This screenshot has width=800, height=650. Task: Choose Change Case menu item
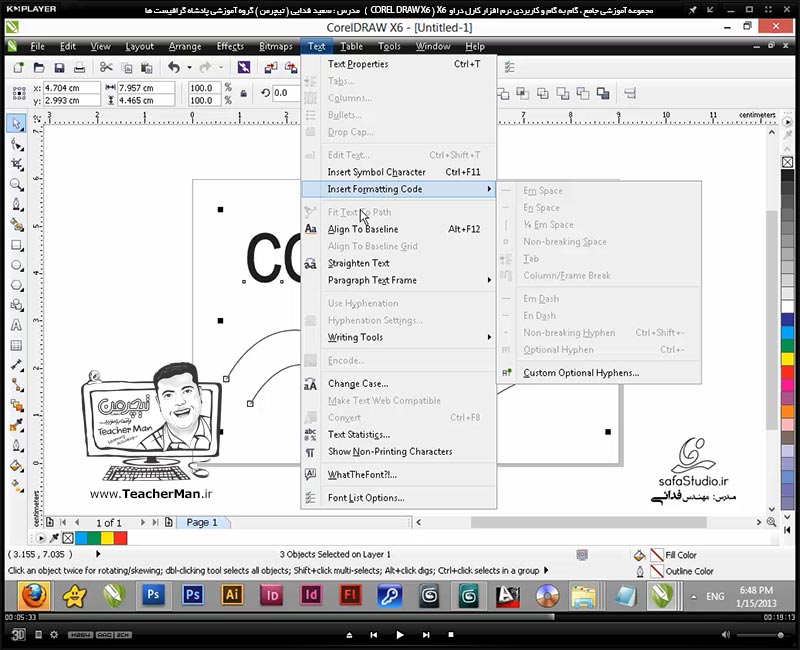(399, 384)
